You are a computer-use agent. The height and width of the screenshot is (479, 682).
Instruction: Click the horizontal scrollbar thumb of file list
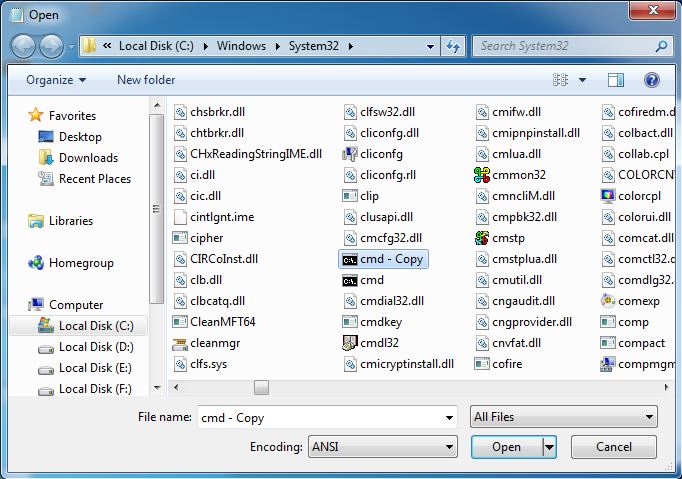(261, 387)
